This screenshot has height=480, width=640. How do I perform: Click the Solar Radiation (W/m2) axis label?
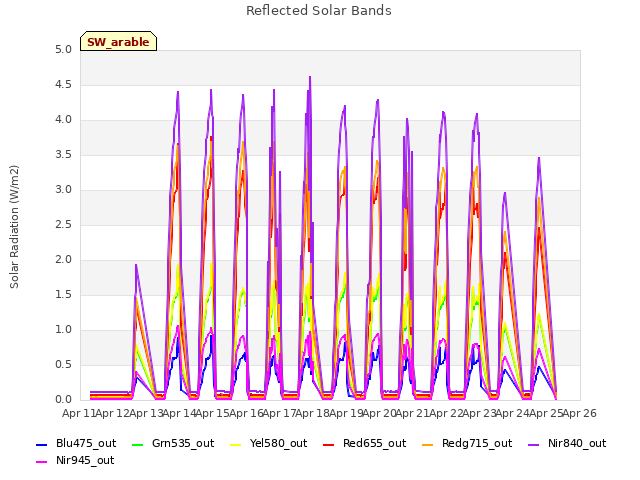pos(14,227)
